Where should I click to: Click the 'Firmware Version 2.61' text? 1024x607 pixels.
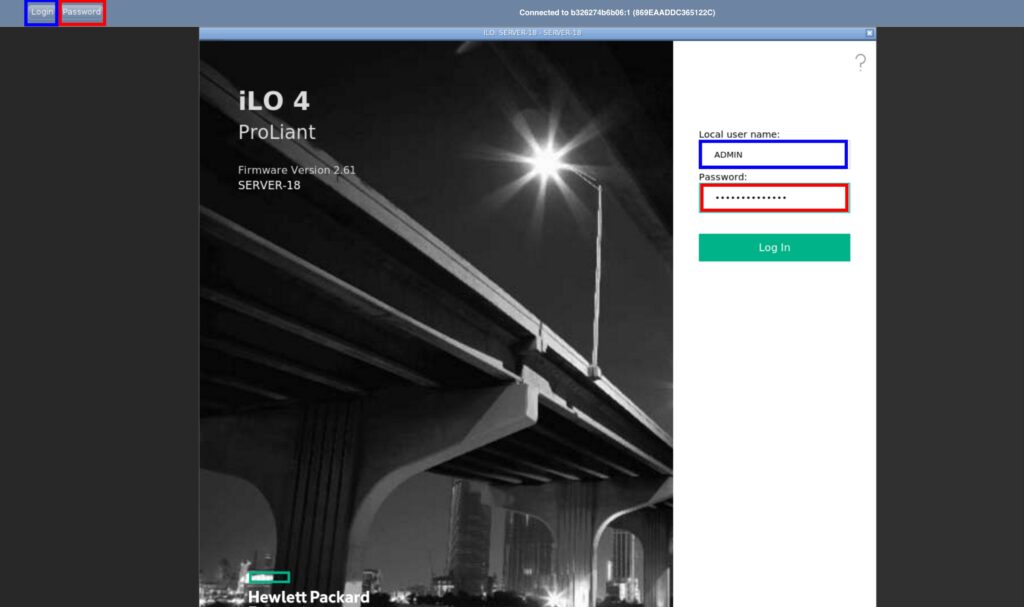pyautogui.click(x=296, y=170)
